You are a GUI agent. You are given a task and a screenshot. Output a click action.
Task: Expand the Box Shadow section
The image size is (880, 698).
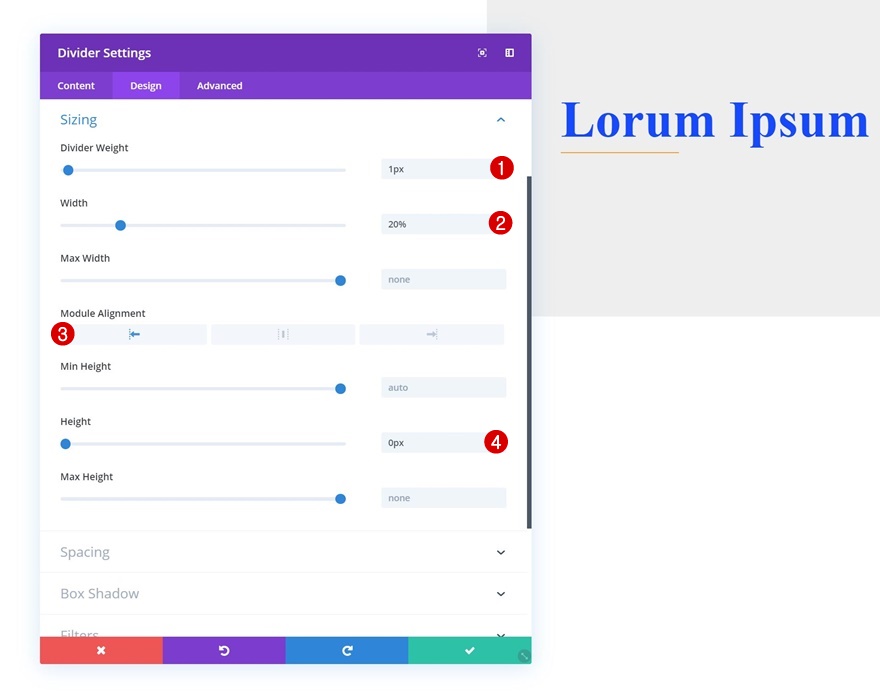coord(501,594)
